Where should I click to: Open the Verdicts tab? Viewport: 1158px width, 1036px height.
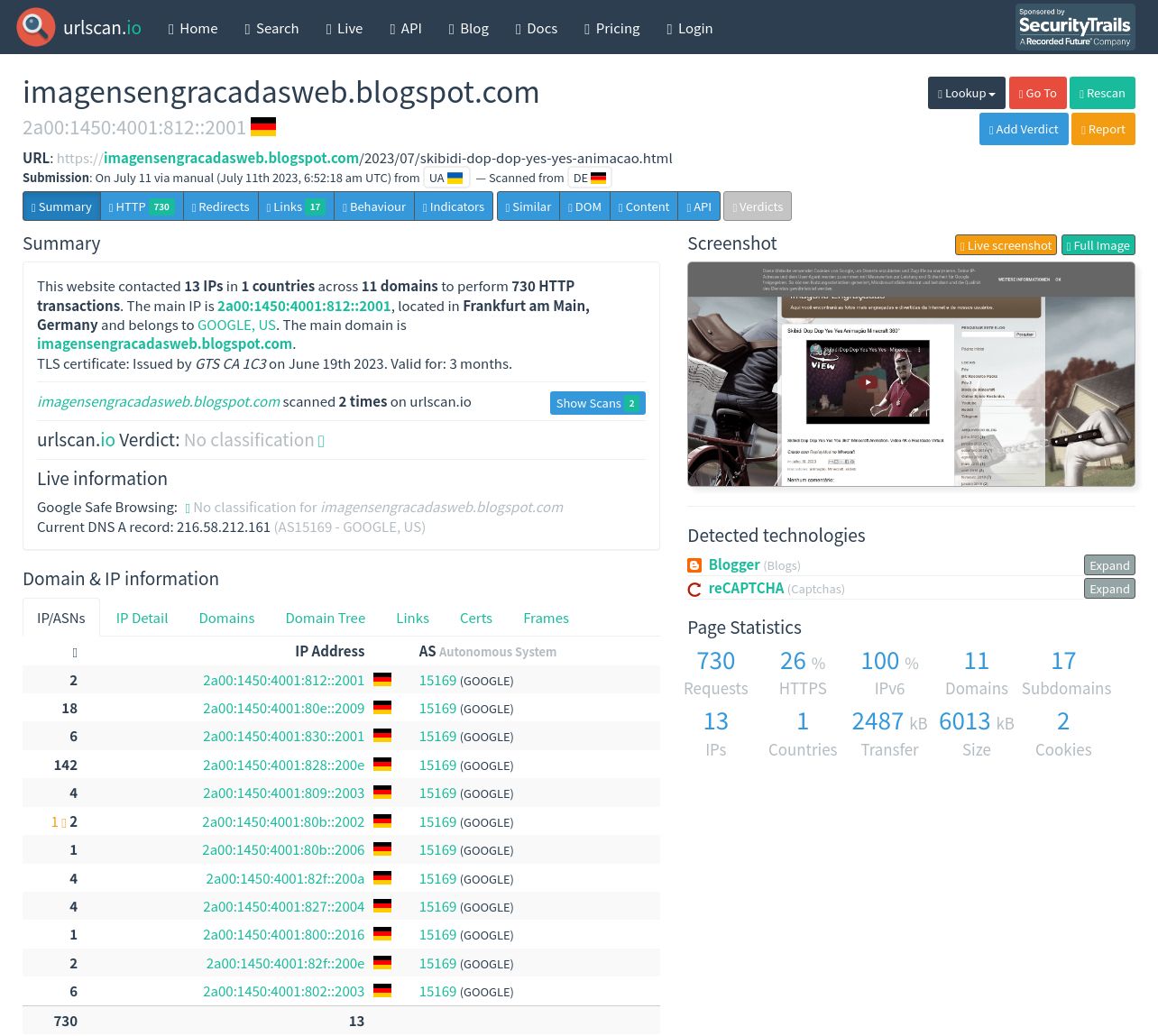(758, 206)
